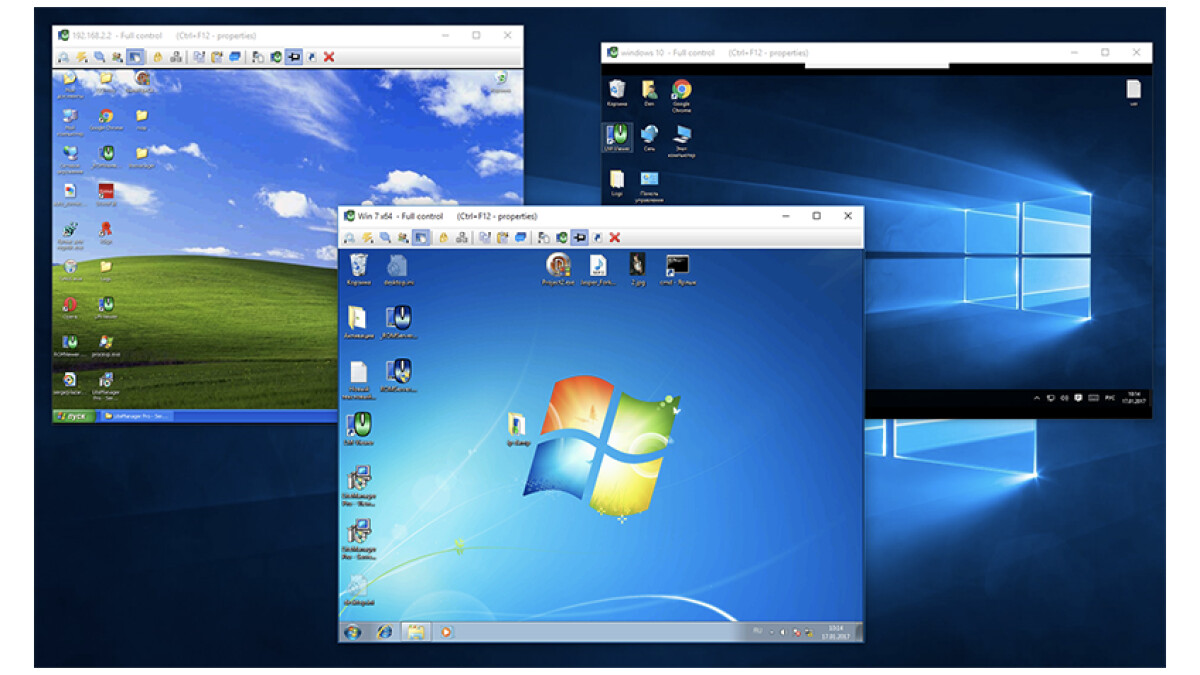Select Google Chrome icon on Windows 10 desktop

681,92
